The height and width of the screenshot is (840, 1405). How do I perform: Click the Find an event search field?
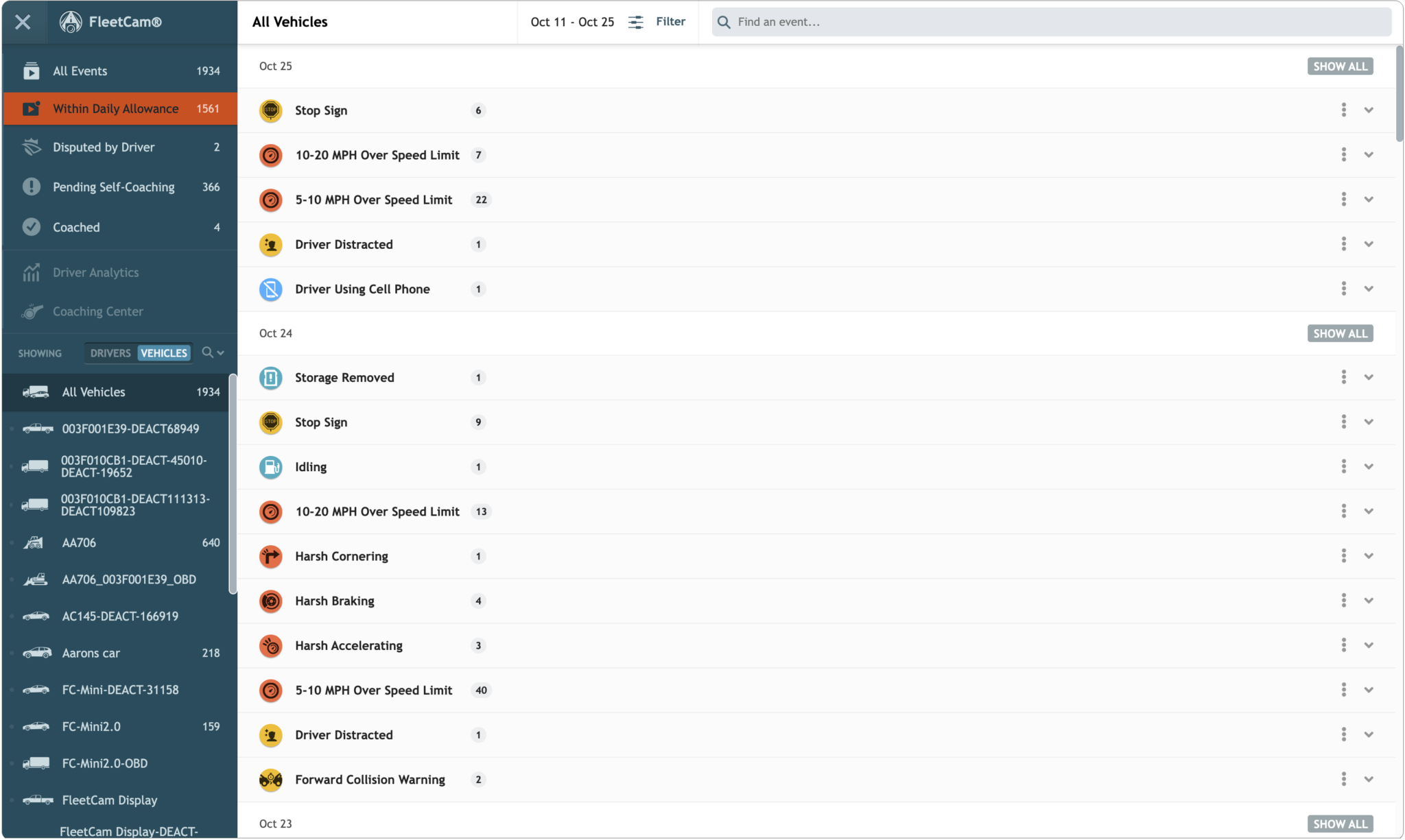pyautogui.click(x=1056, y=22)
